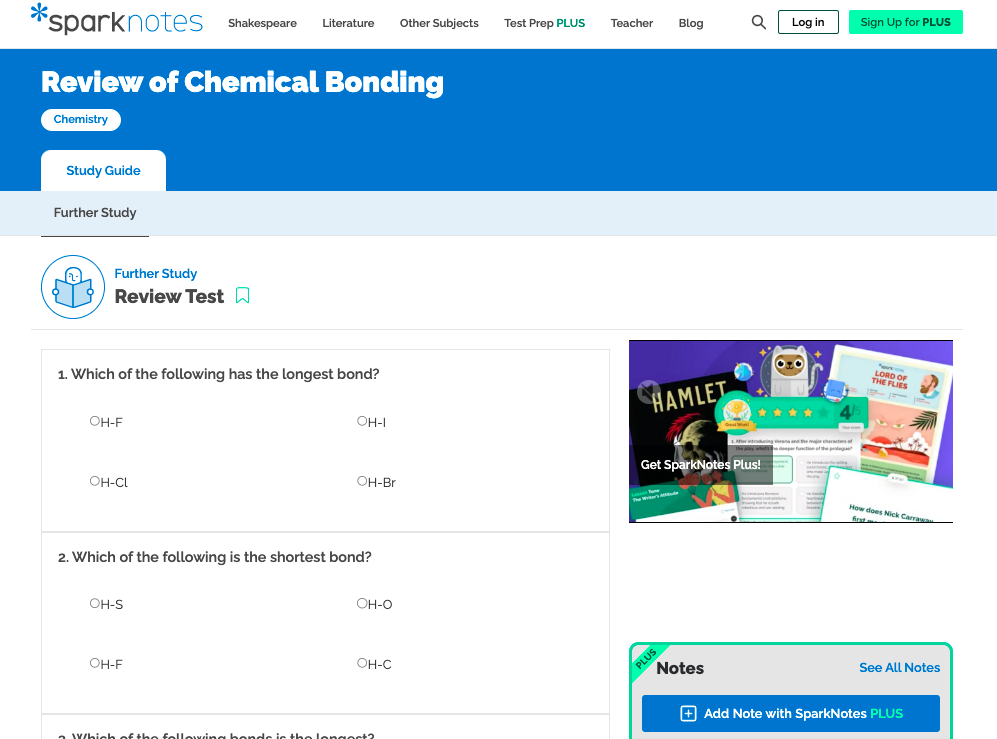Click the plus icon in Add Note button
997x739 pixels.
(688, 713)
